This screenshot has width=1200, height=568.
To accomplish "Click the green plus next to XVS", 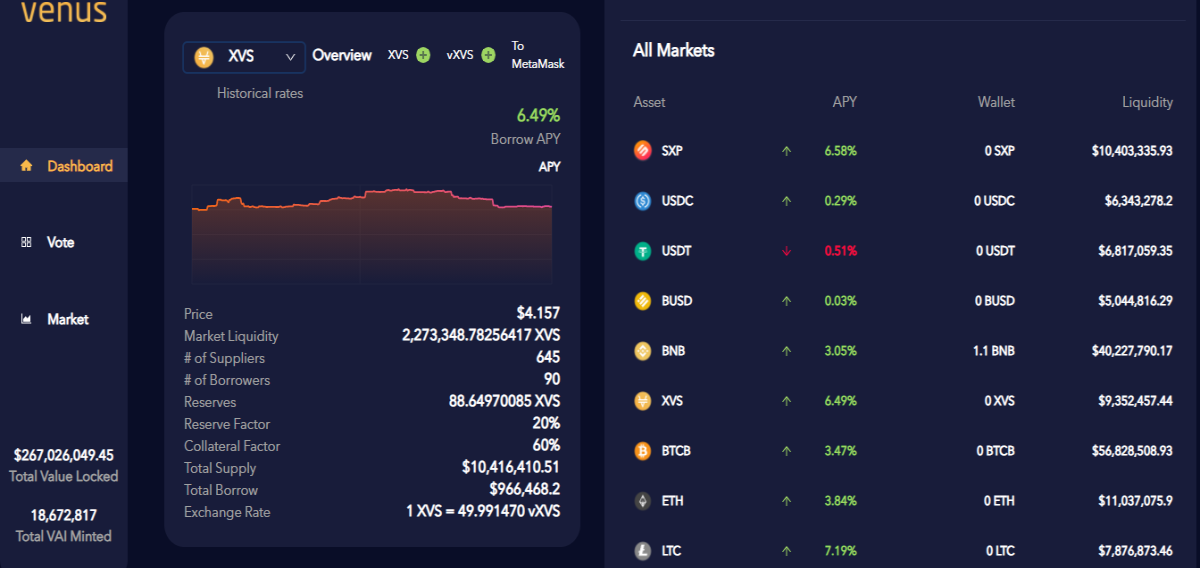I will click(423, 55).
